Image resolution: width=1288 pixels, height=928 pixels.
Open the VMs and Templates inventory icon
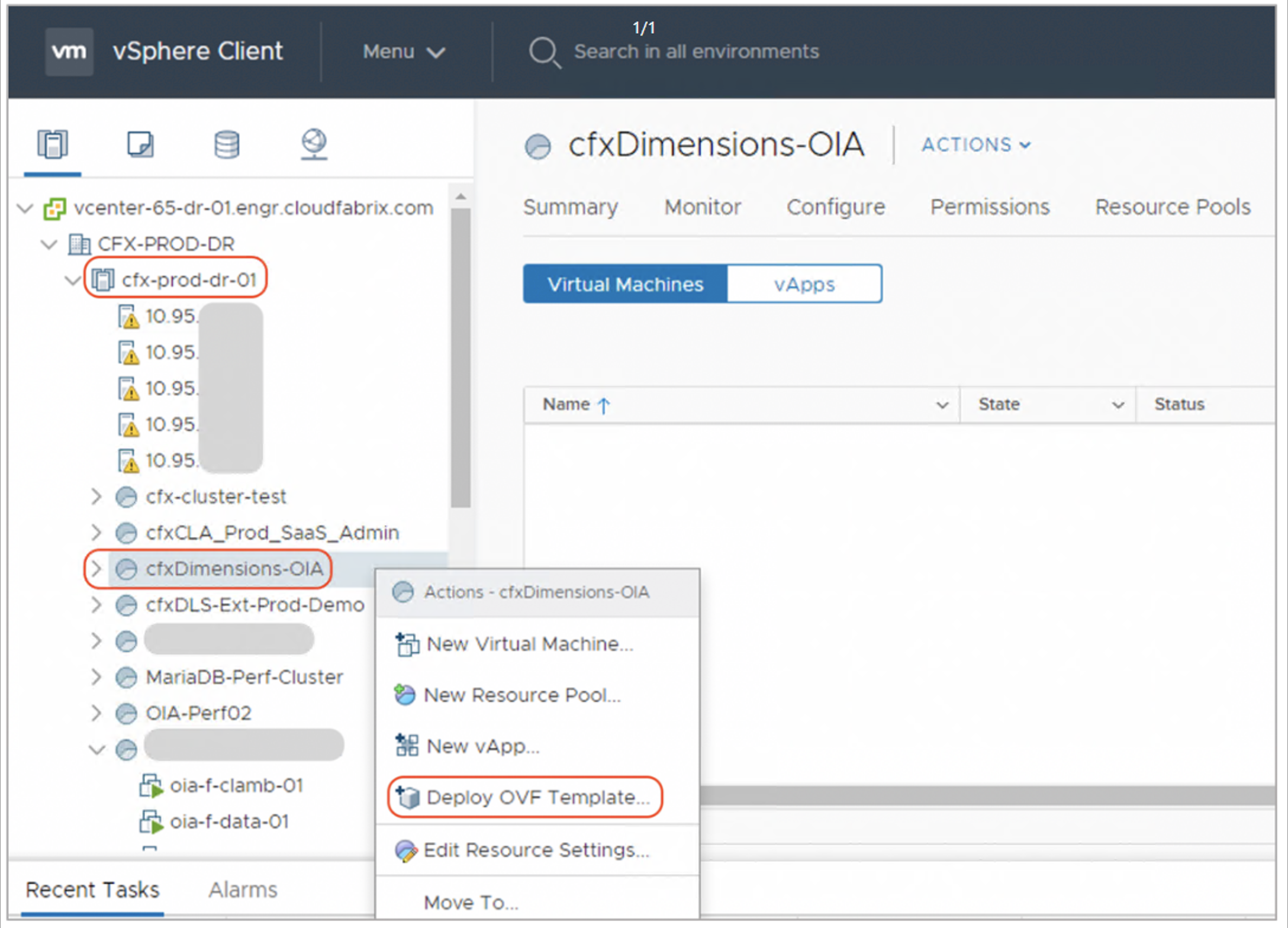[140, 144]
